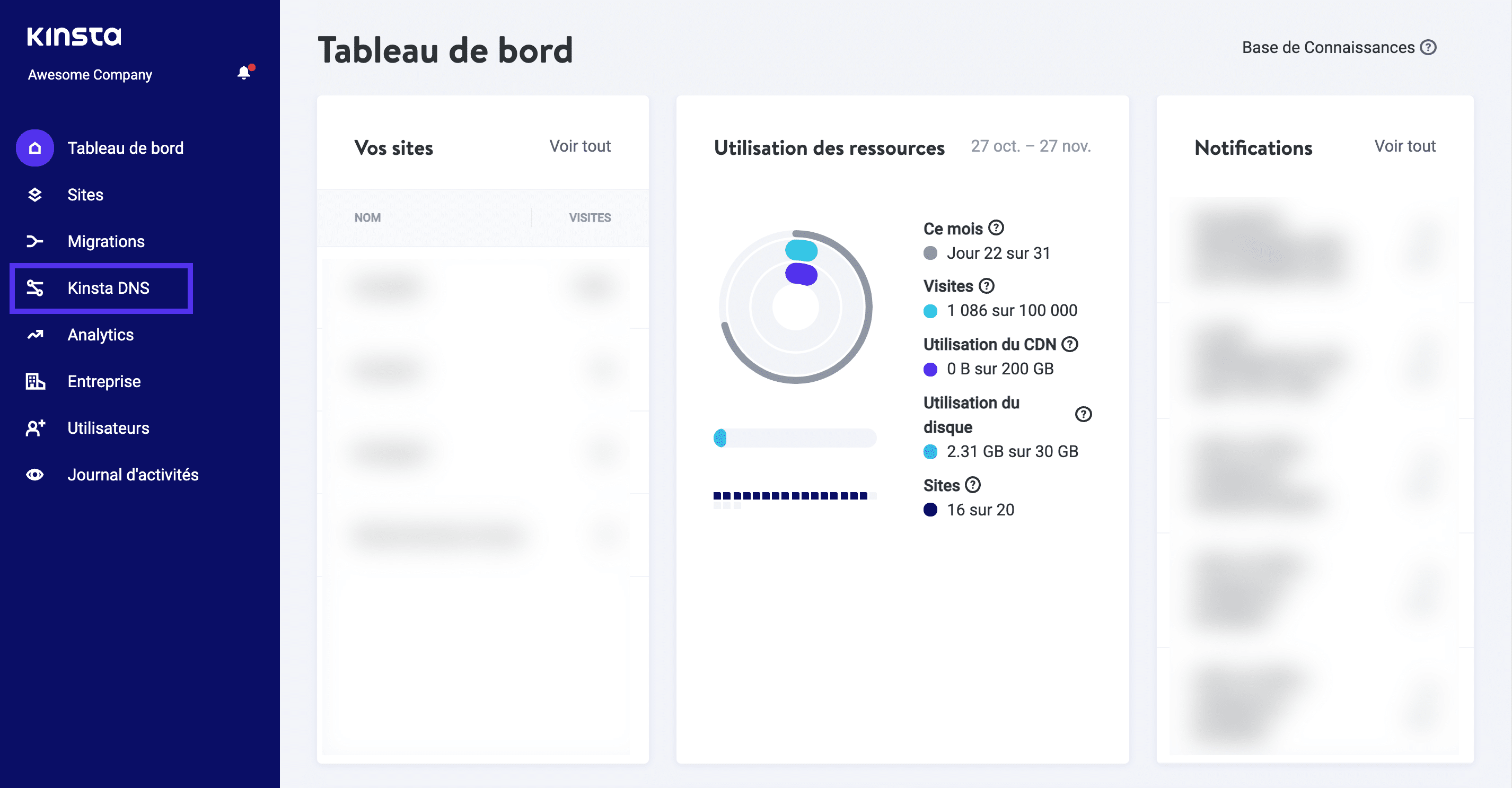Image resolution: width=1512 pixels, height=788 pixels.
Task: Open the Utilisateurs add-user icon
Action: coord(34,428)
